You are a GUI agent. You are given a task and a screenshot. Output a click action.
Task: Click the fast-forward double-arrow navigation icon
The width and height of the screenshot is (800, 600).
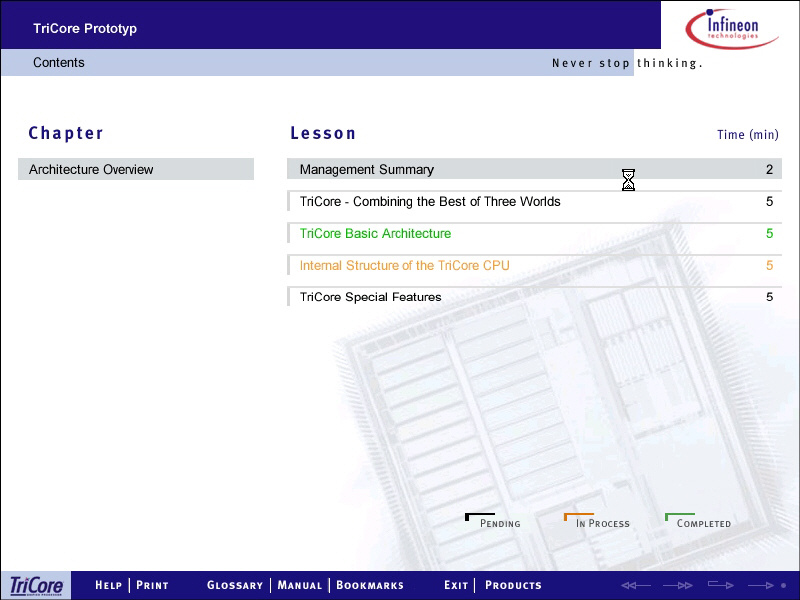[678, 585]
